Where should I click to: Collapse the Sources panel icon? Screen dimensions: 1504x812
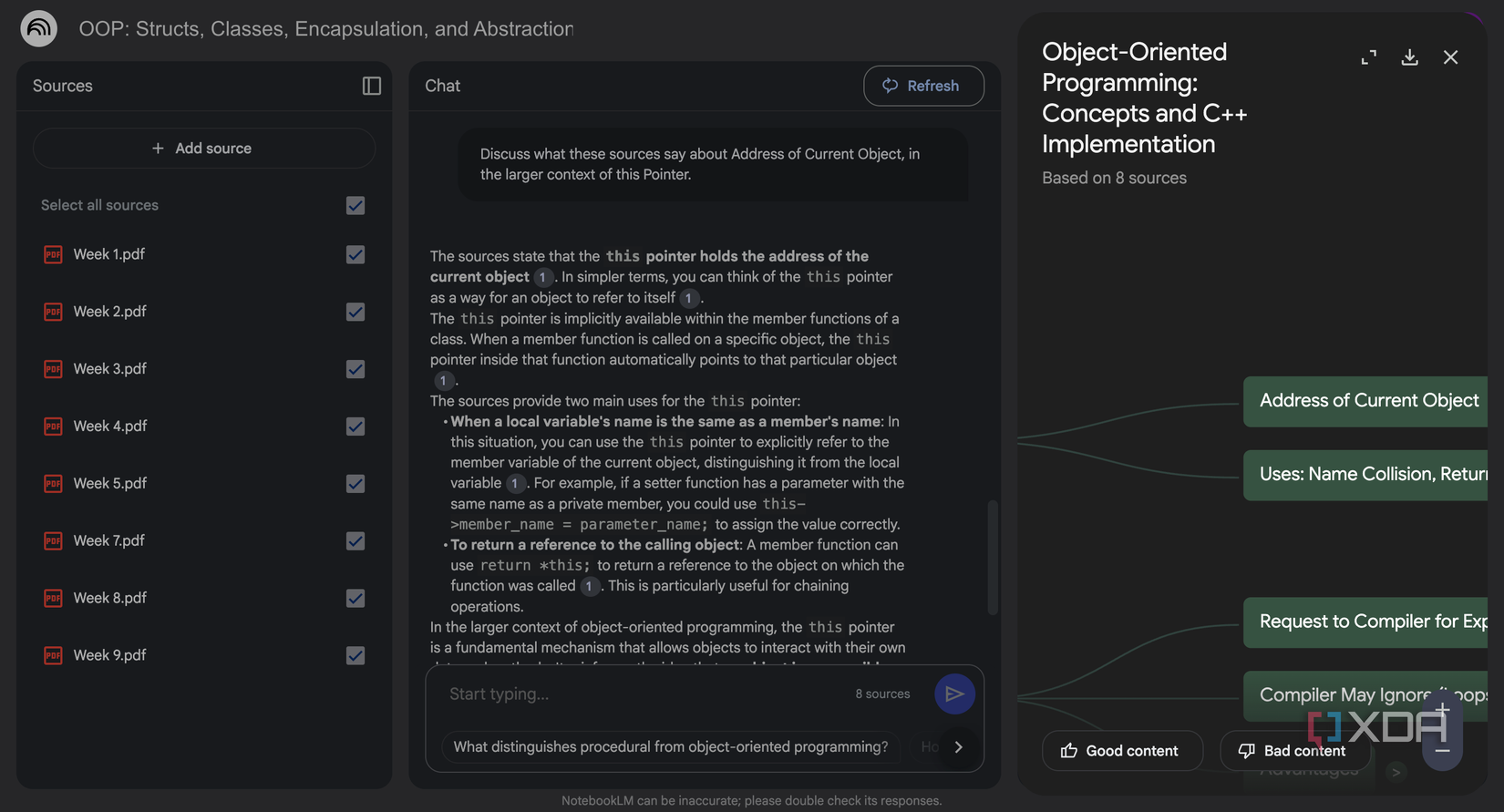click(x=371, y=86)
